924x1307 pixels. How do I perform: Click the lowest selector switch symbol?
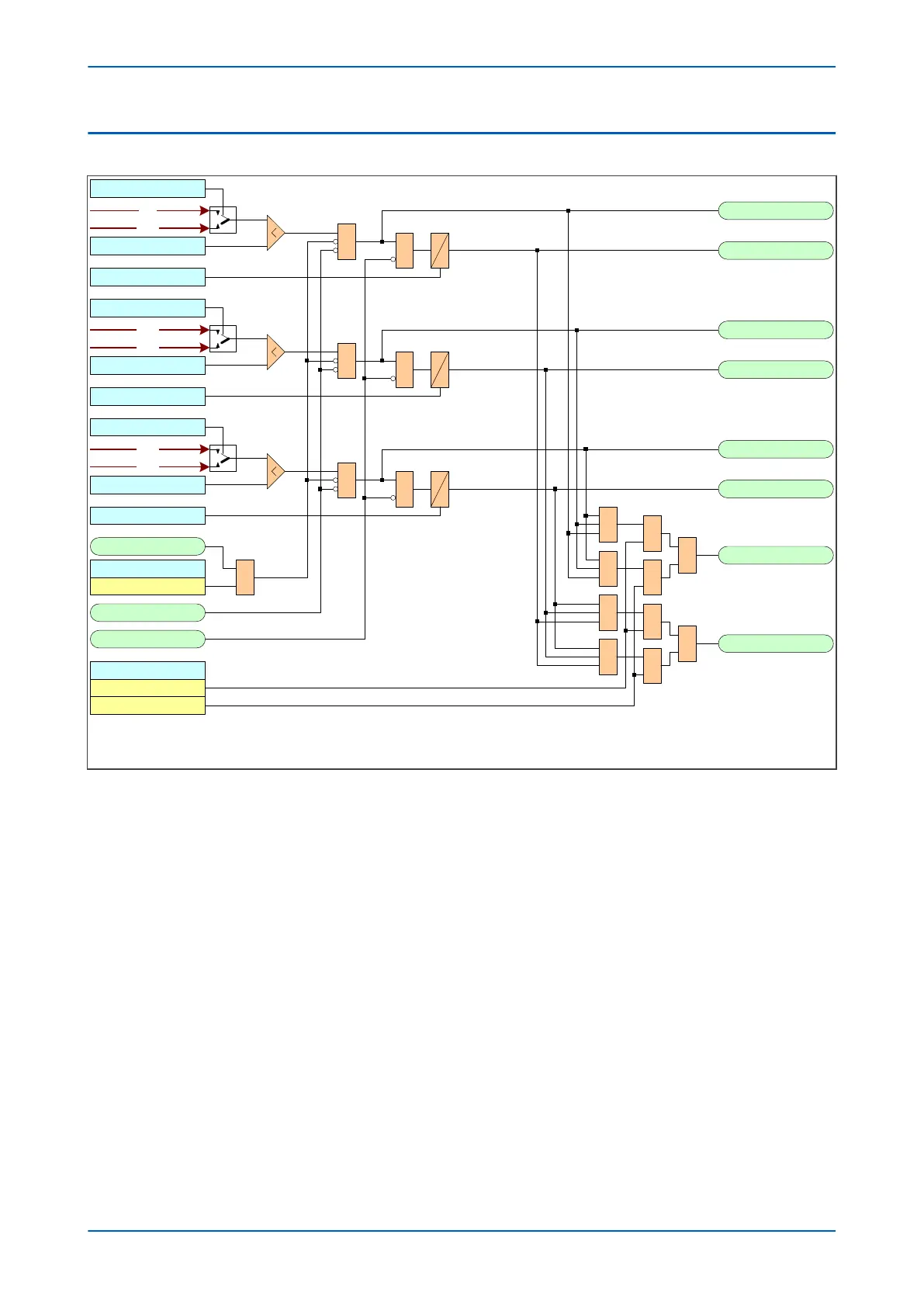pyautogui.click(x=223, y=458)
